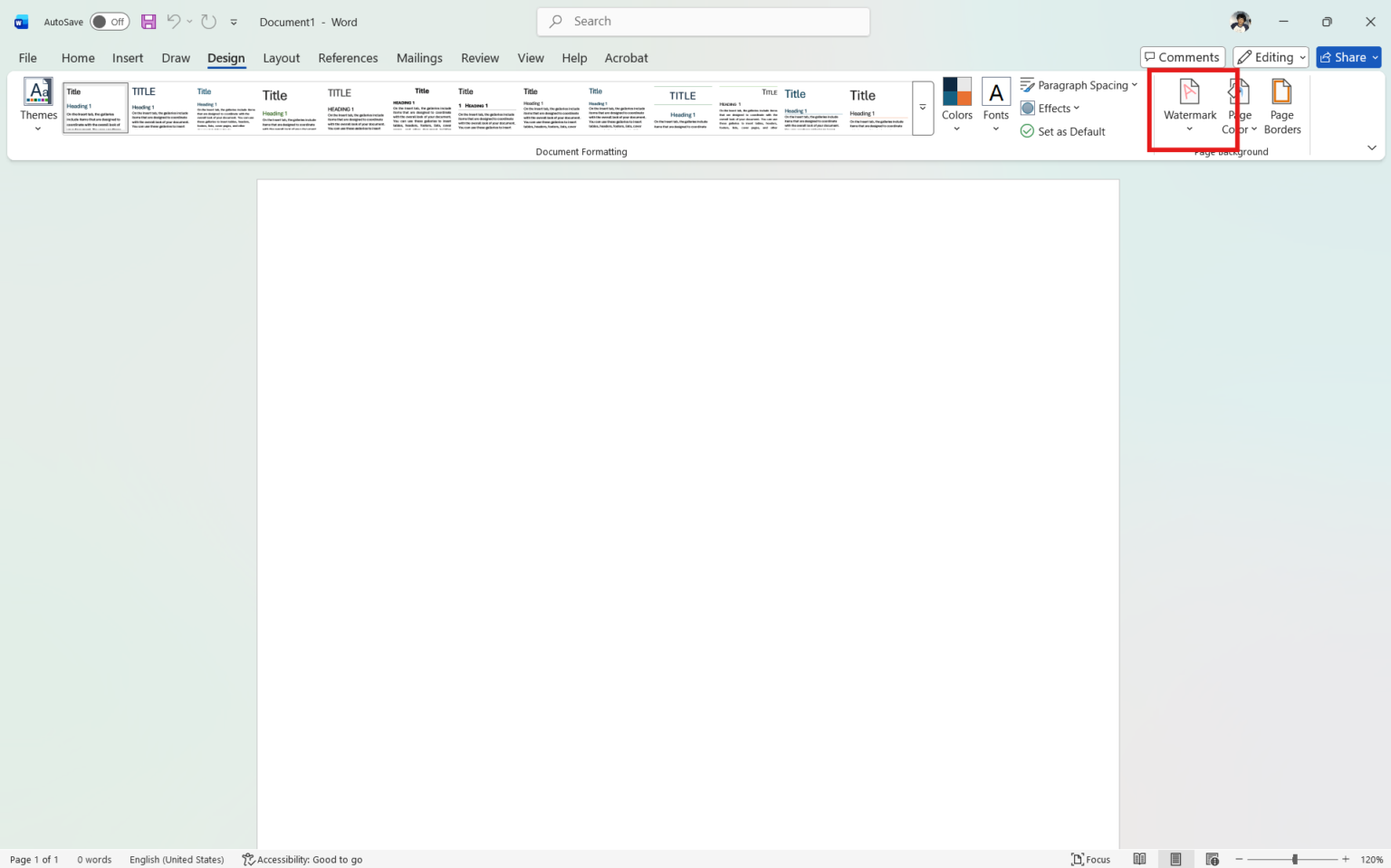The height and width of the screenshot is (868, 1391).
Task: Switch to the Layout tab
Action: pyautogui.click(x=282, y=58)
